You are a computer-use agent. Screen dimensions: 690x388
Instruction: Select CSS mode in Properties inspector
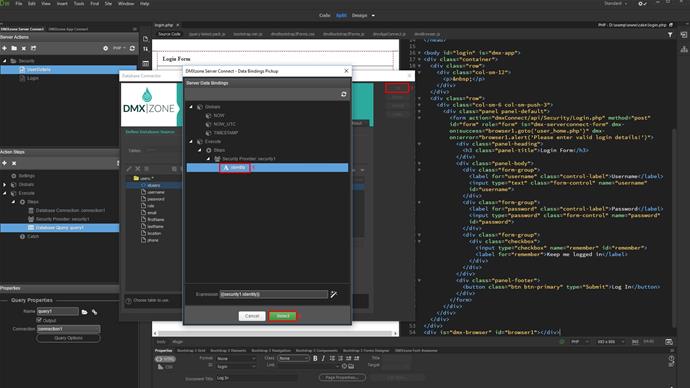(x=165, y=367)
